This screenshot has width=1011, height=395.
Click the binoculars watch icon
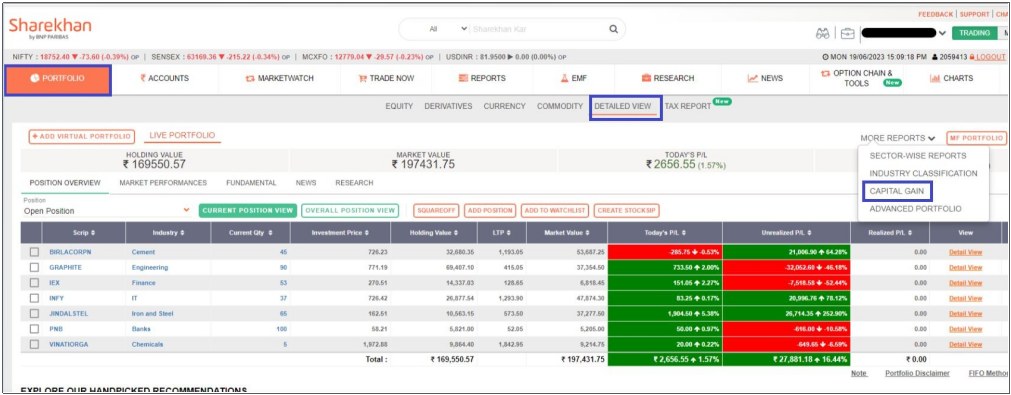pyautogui.click(x=822, y=34)
